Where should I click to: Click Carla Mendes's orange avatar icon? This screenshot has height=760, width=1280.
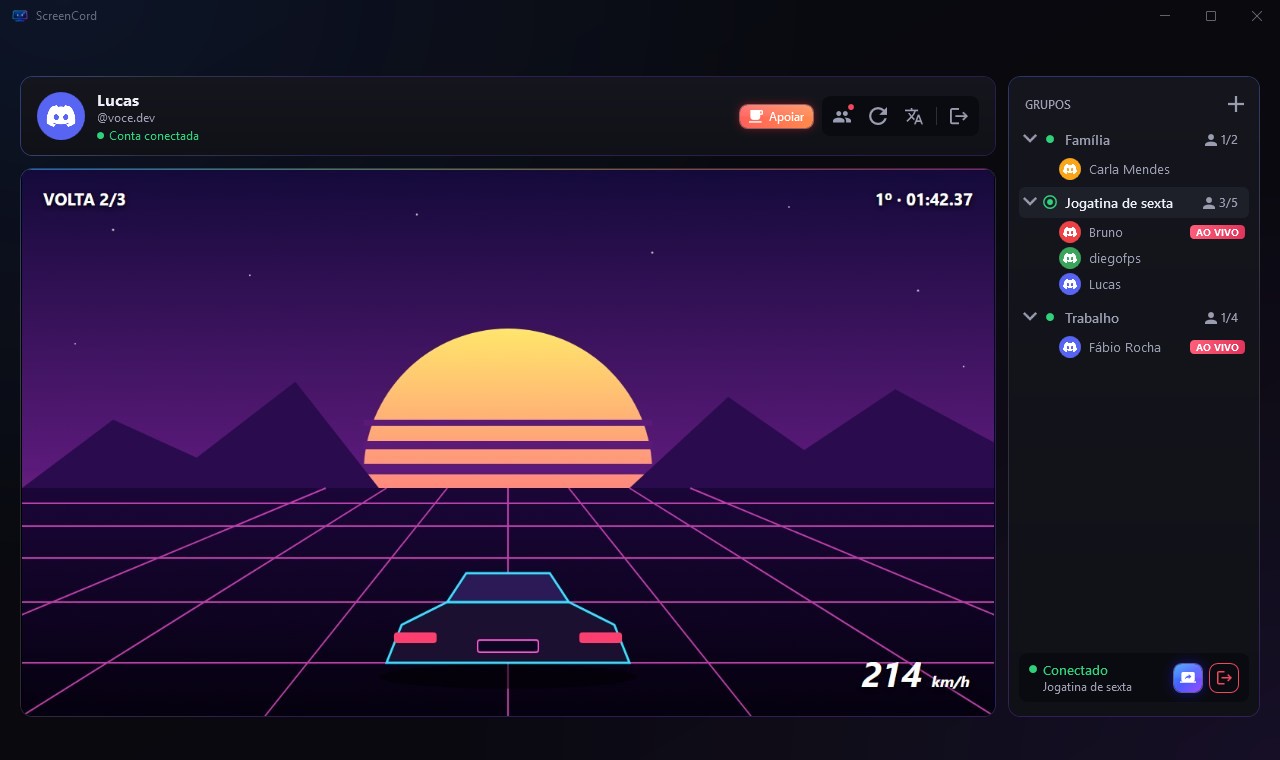click(1070, 169)
